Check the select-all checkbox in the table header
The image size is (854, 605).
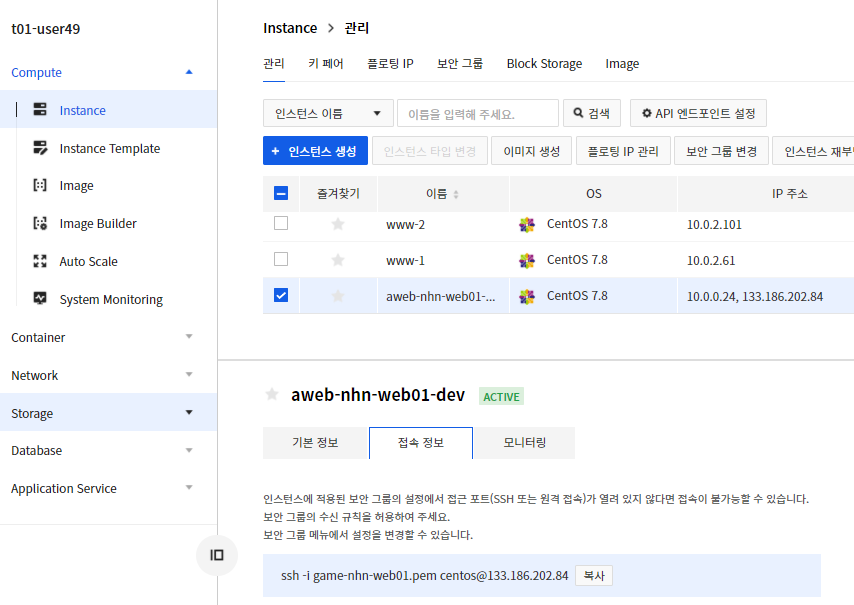[x=281, y=192]
